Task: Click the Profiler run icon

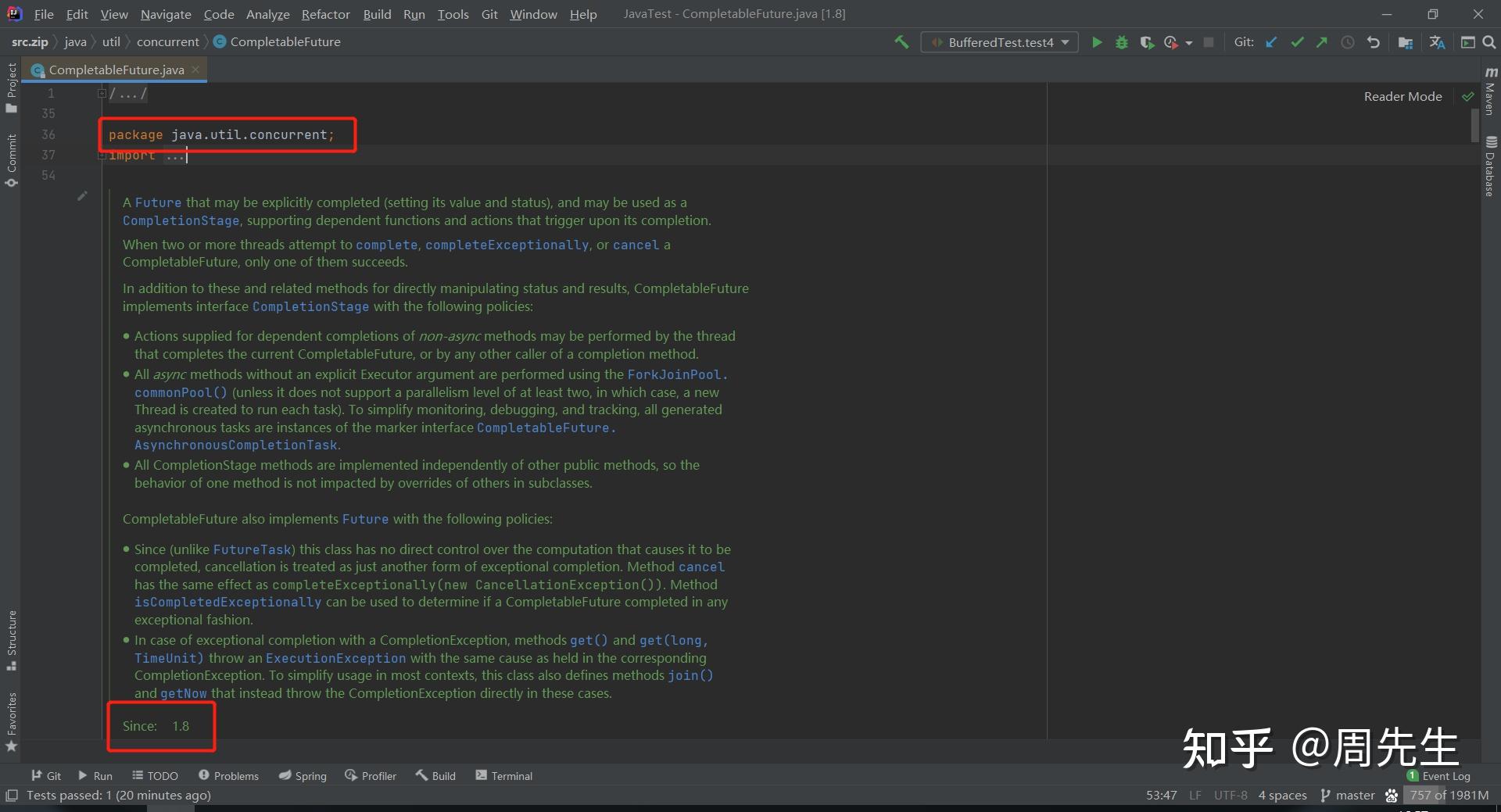Action: pyautogui.click(x=1170, y=42)
